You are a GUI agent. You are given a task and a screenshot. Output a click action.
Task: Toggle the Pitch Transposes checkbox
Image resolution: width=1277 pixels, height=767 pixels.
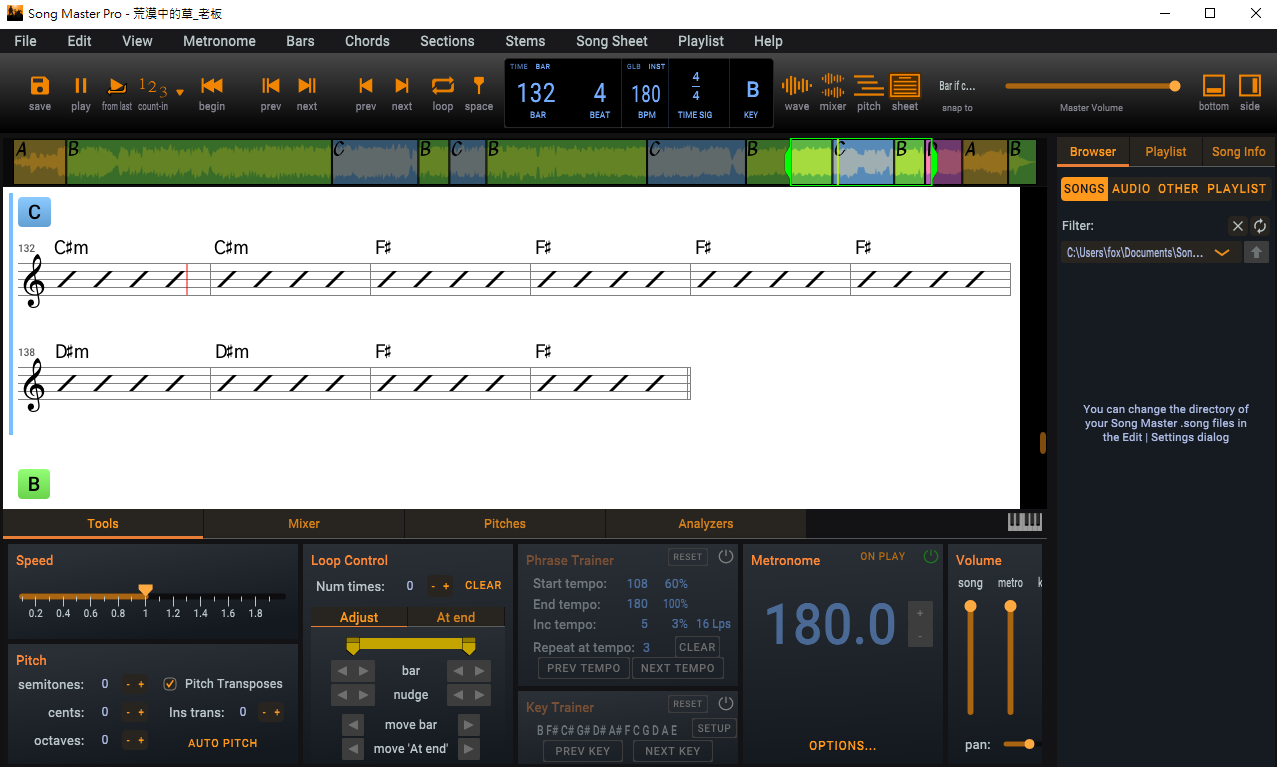(170, 684)
